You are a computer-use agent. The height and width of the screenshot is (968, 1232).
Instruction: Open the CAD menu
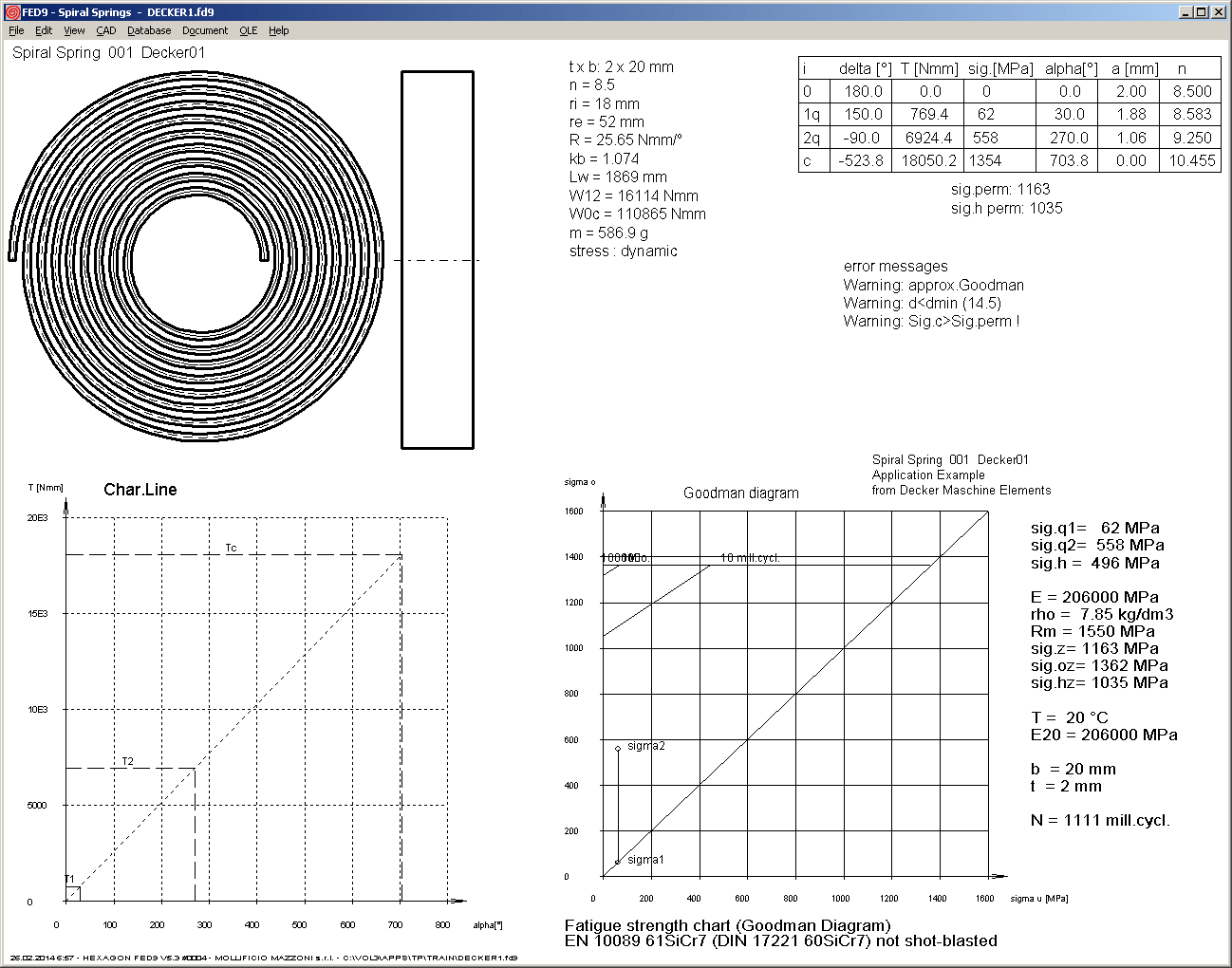(106, 30)
